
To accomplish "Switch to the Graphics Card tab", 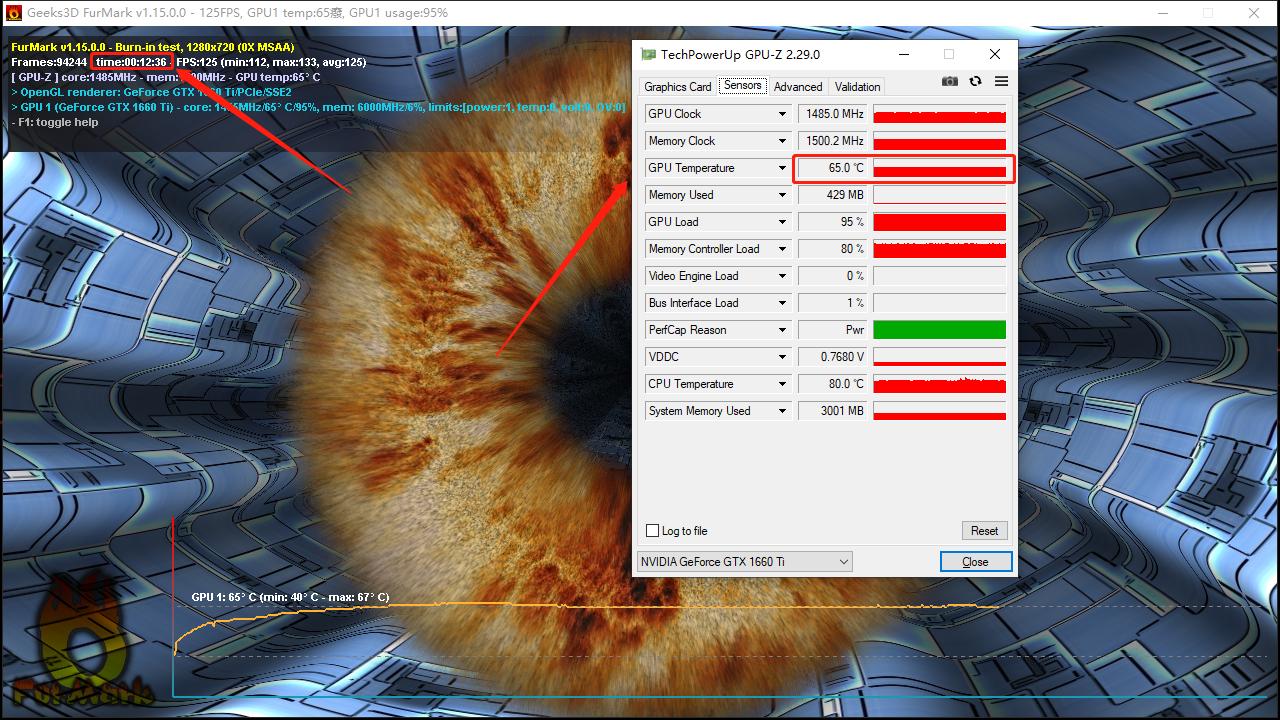I will click(x=677, y=87).
